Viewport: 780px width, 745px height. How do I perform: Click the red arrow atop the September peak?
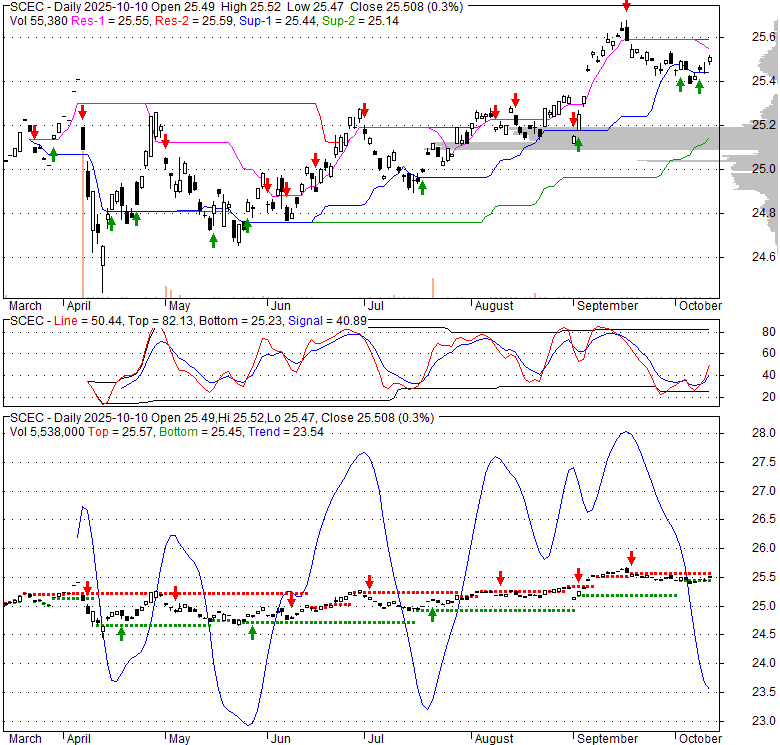coord(626,6)
